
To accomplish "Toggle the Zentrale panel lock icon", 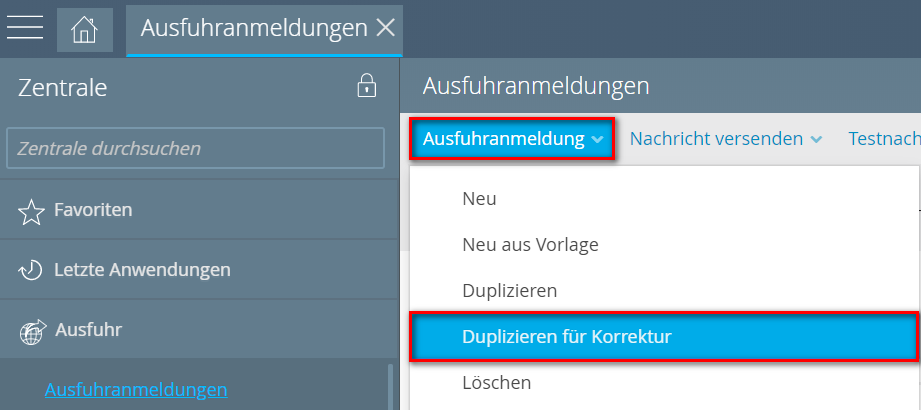I will pos(367,86).
